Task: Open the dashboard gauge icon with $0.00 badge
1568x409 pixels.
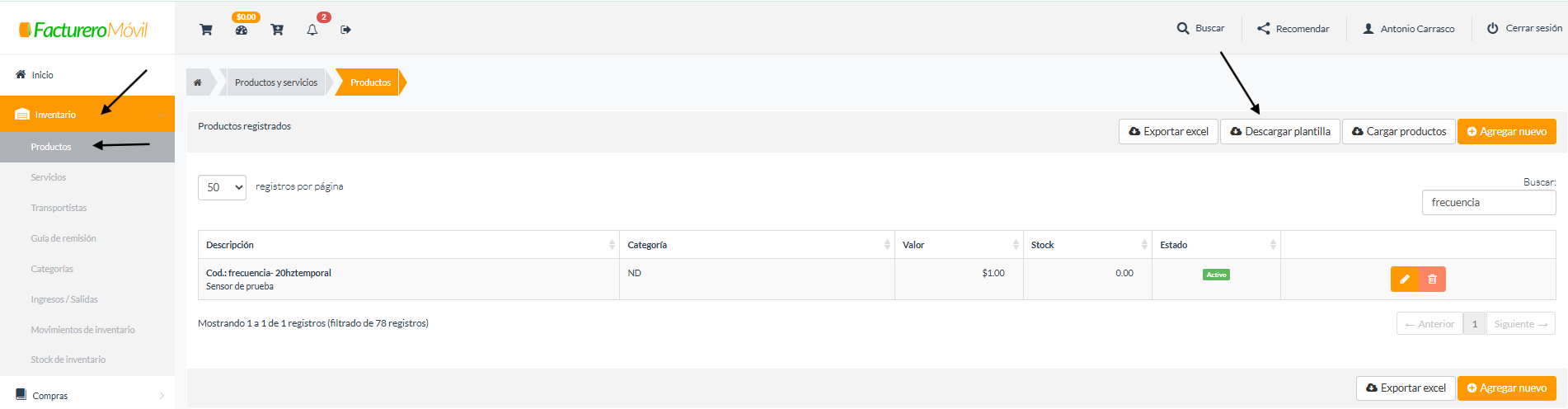Action: [x=242, y=30]
